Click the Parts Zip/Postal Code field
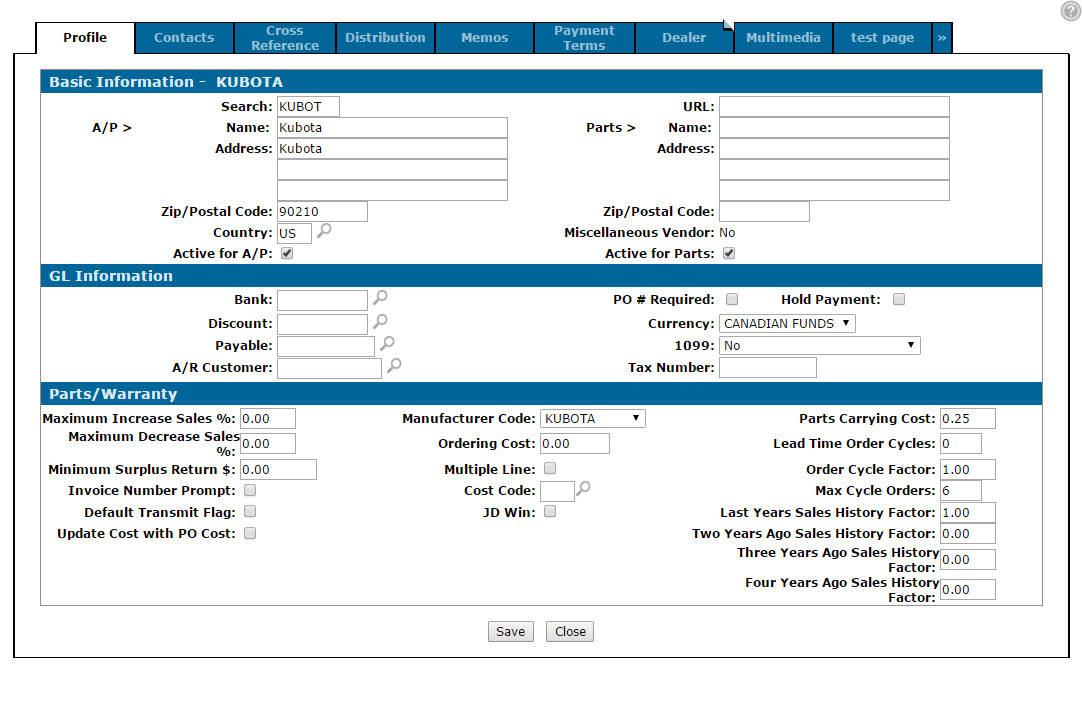Image resolution: width=1082 pixels, height=709 pixels. click(x=765, y=211)
